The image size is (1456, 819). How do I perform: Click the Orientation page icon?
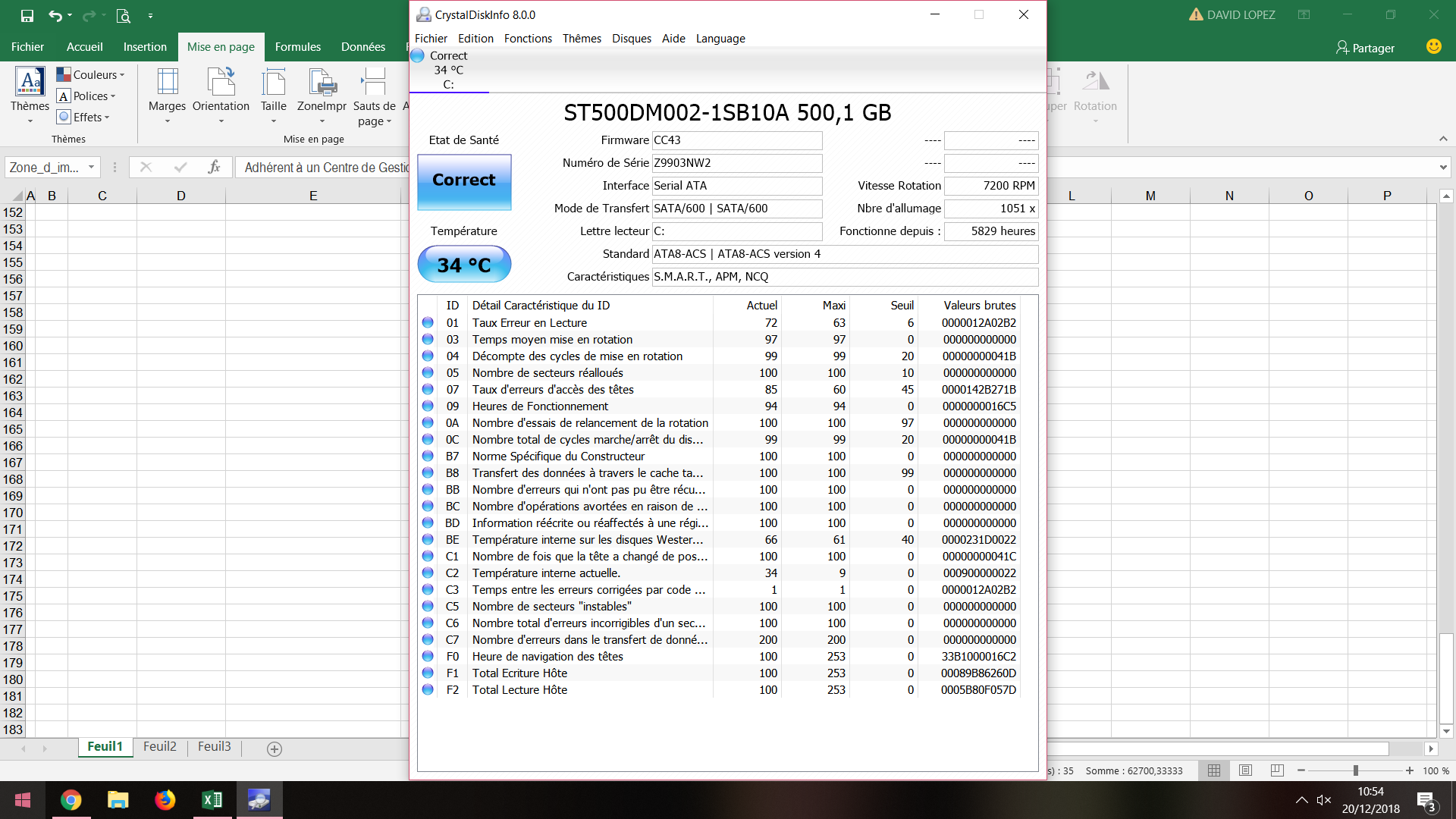pos(221,82)
